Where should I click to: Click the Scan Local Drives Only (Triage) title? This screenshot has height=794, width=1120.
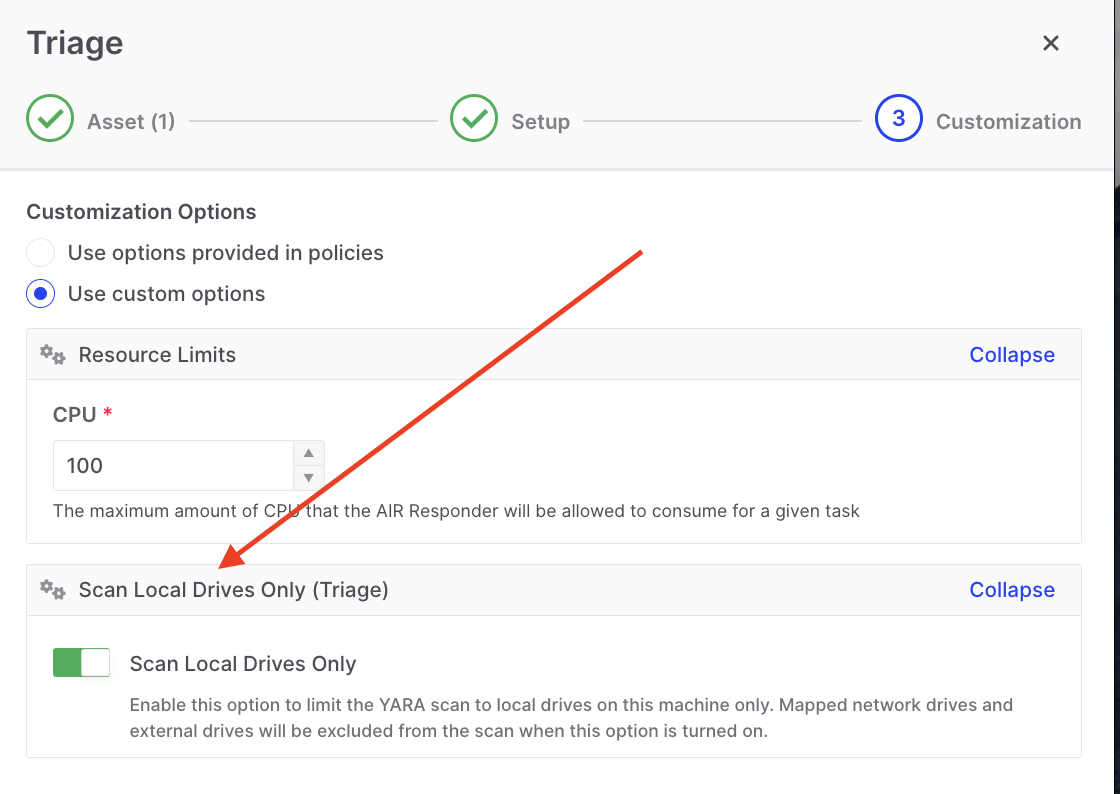(x=233, y=590)
